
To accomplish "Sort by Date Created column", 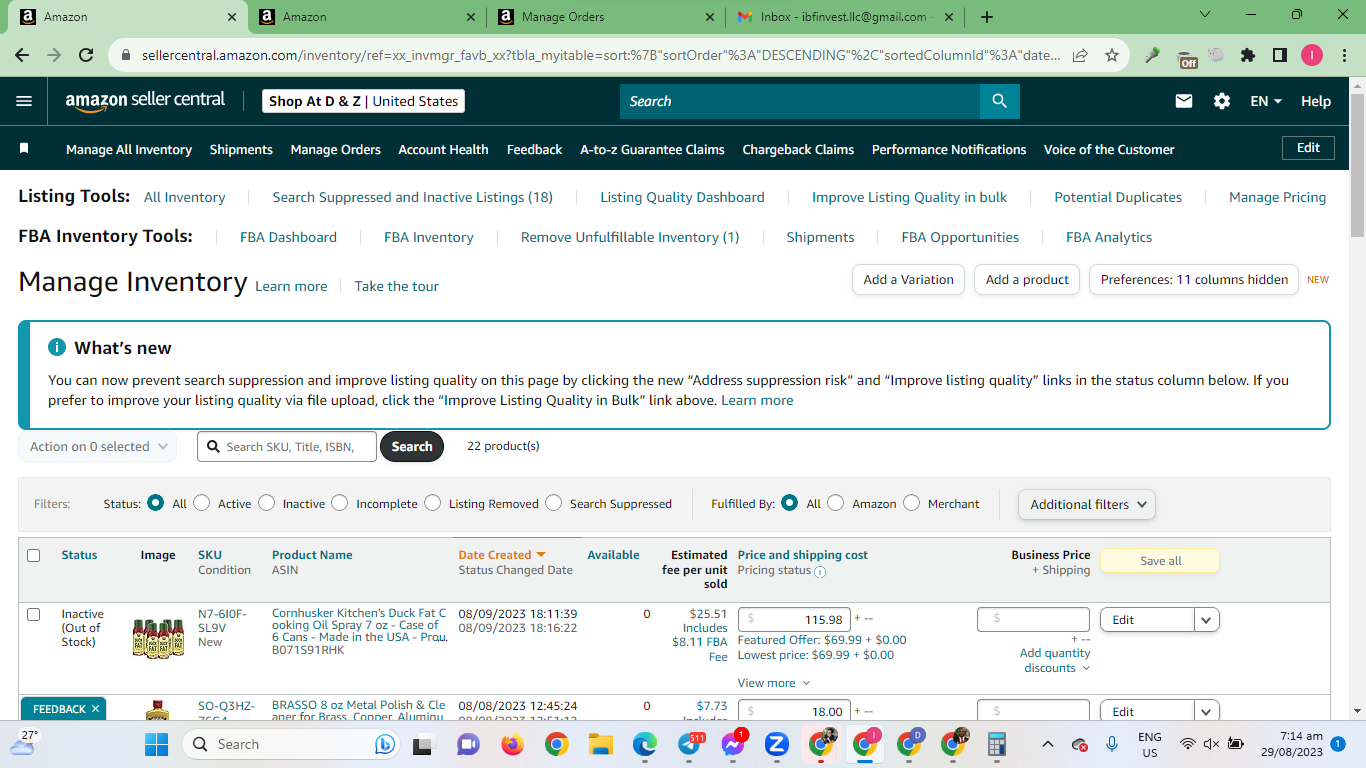I will pos(502,555).
